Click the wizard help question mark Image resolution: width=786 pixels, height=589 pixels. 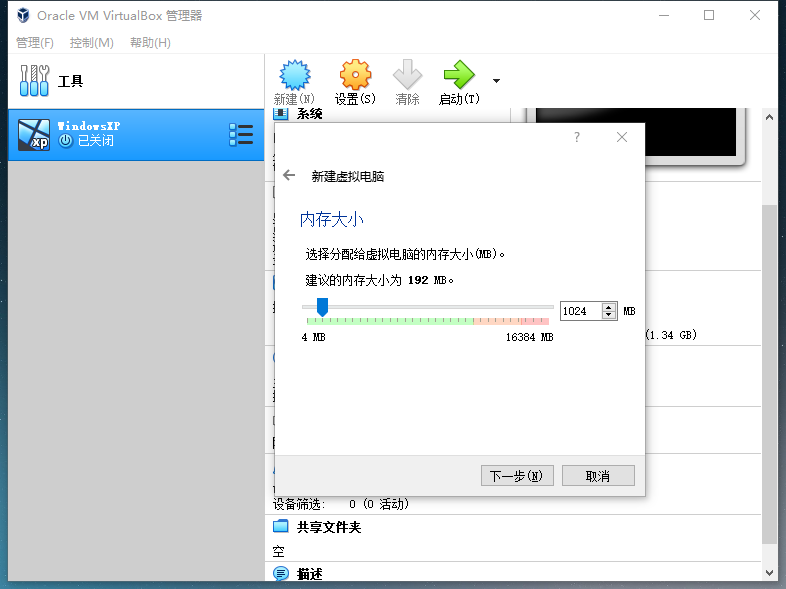pyautogui.click(x=577, y=137)
